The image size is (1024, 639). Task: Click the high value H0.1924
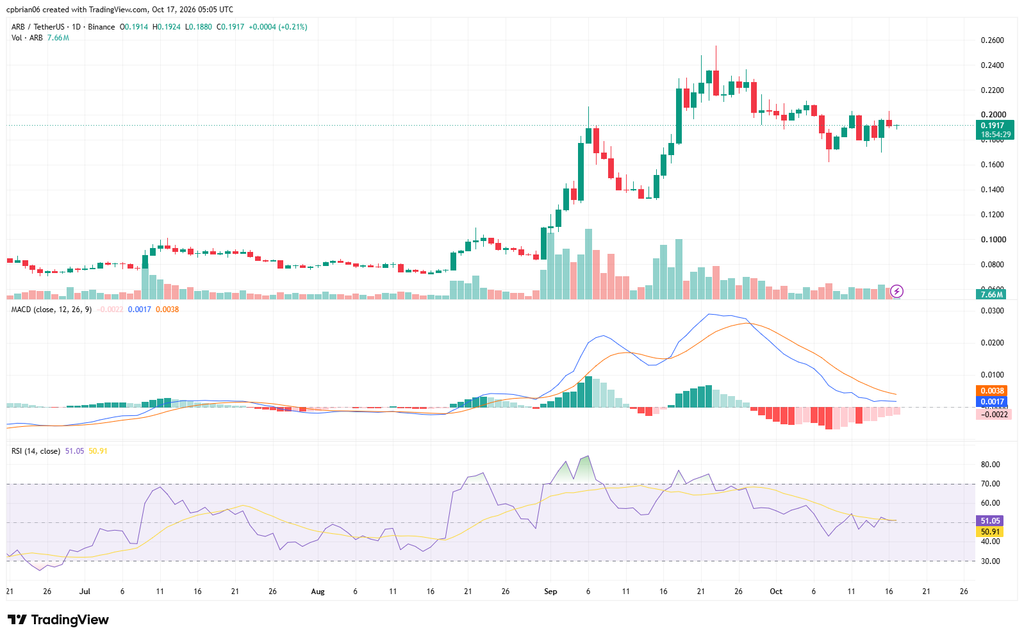[166, 27]
